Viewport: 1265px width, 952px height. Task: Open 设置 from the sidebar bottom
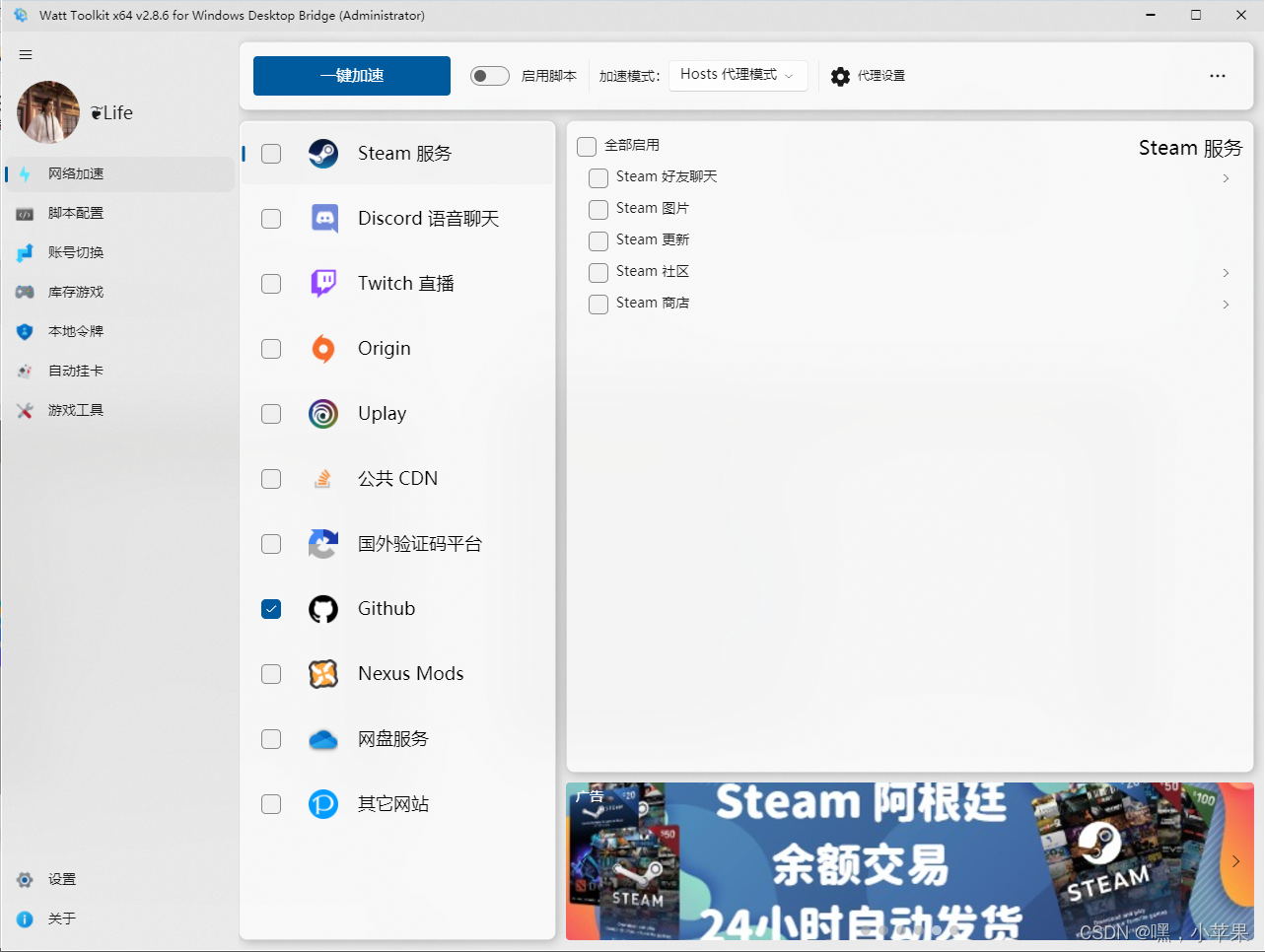tap(119, 880)
